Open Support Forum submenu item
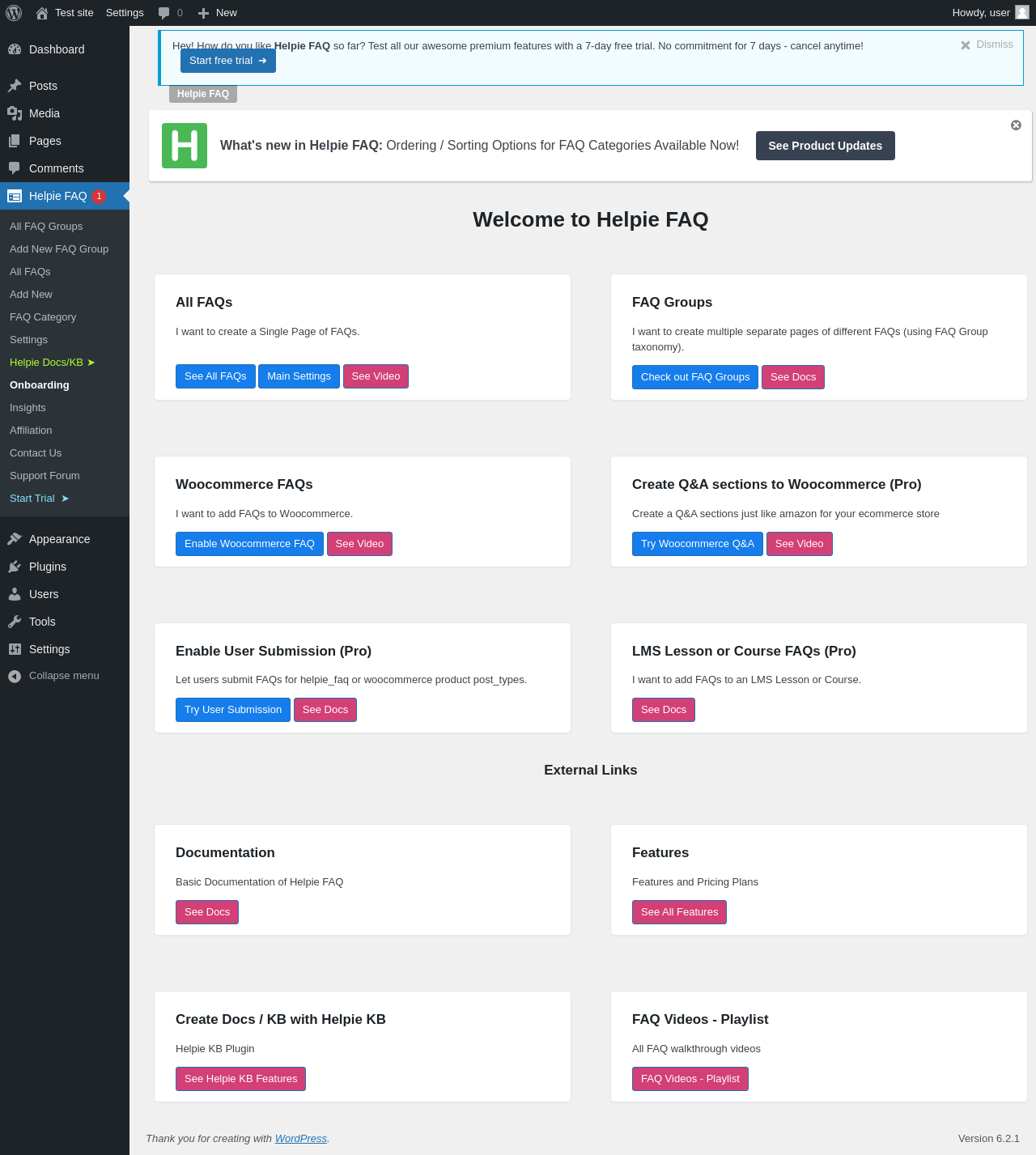This screenshot has height=1155, width=1036. click(45, 476)
